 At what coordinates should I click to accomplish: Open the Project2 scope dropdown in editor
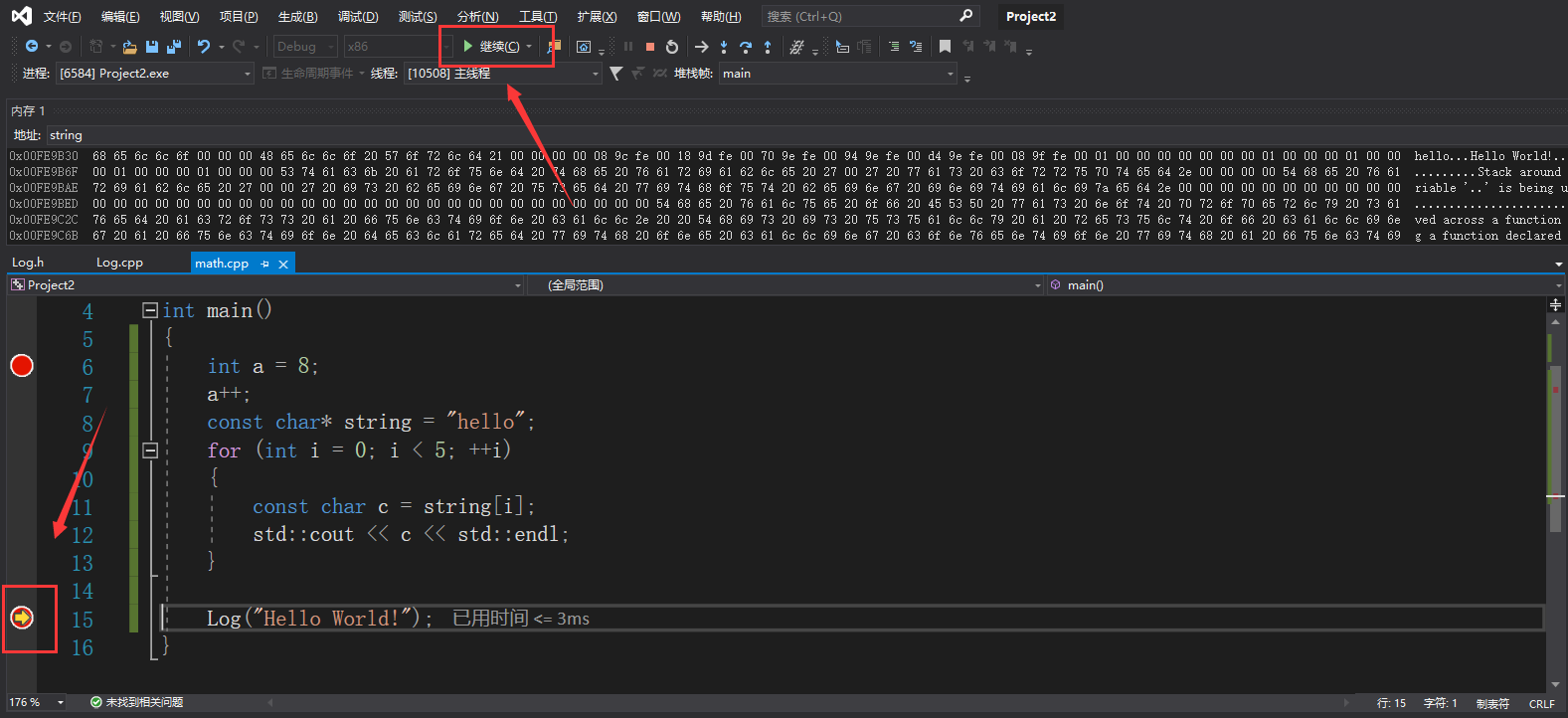click(265, 285)
